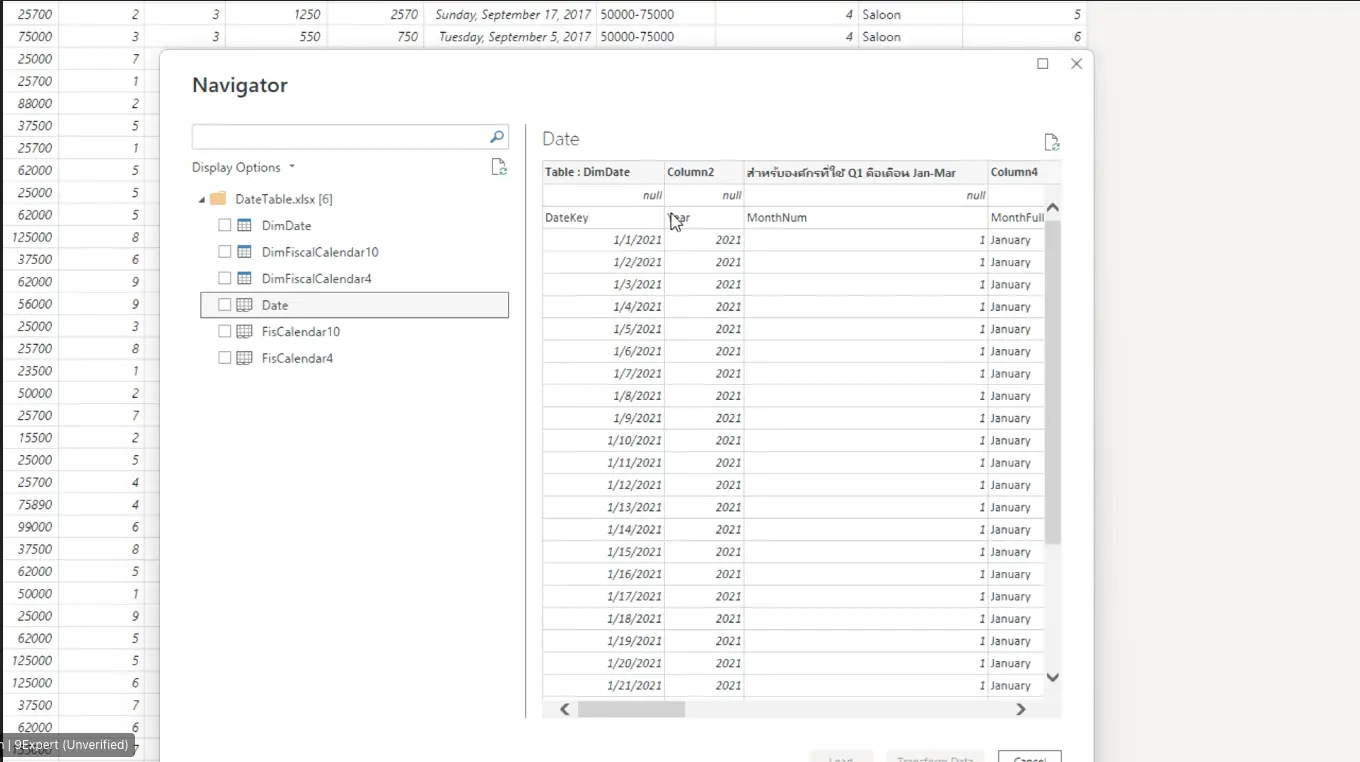Tick the FisCalendar4 checkbox
The height and width of the screenshot is (762, 1360).
coord(225,358)
